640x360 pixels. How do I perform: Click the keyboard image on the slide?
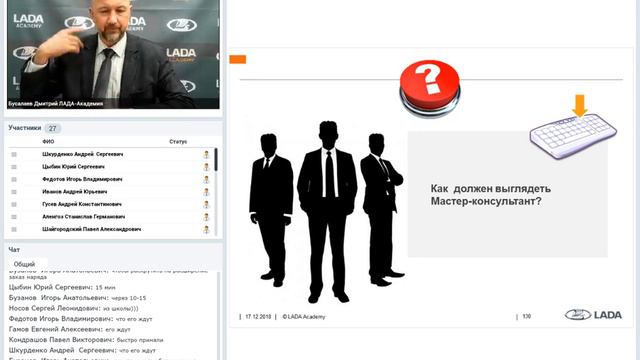tap(573, 136)
